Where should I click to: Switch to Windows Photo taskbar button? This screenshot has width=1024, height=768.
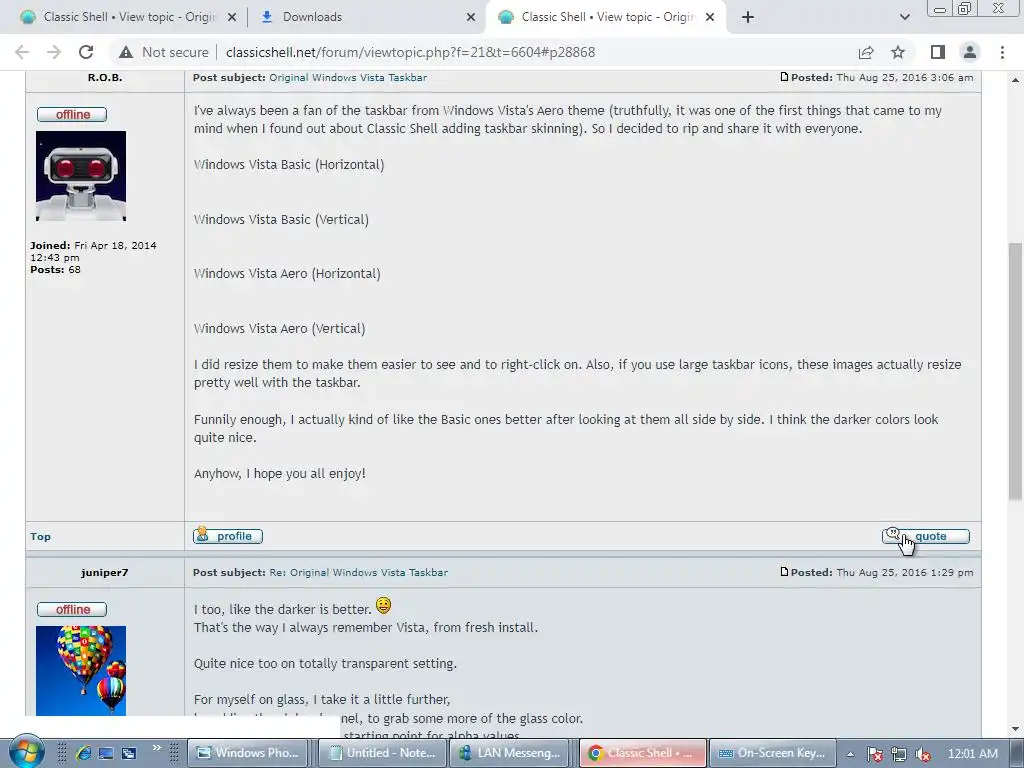coord(249,753)
